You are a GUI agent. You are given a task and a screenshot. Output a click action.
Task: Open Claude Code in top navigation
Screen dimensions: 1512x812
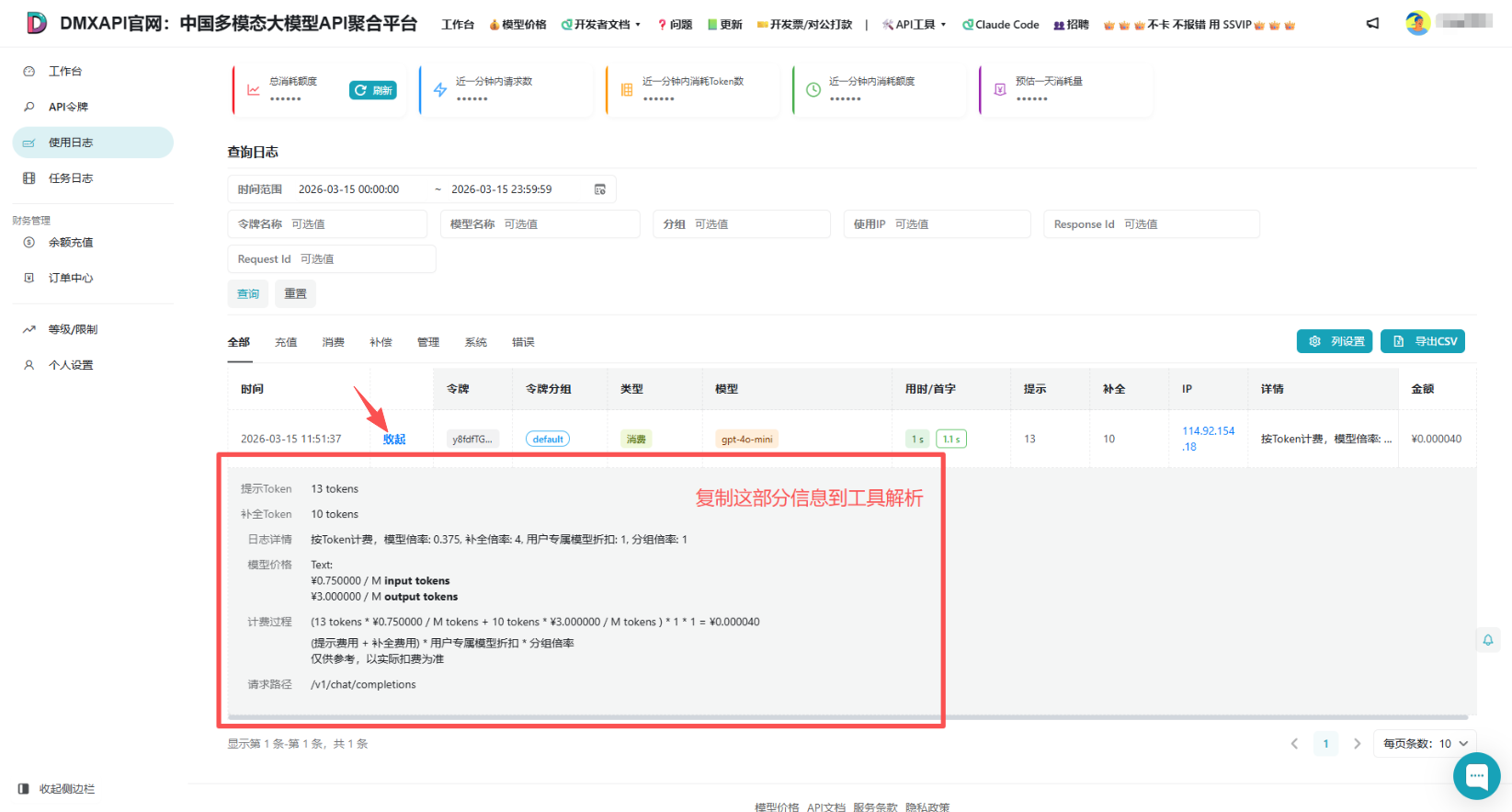click(x=1001, y=25)
